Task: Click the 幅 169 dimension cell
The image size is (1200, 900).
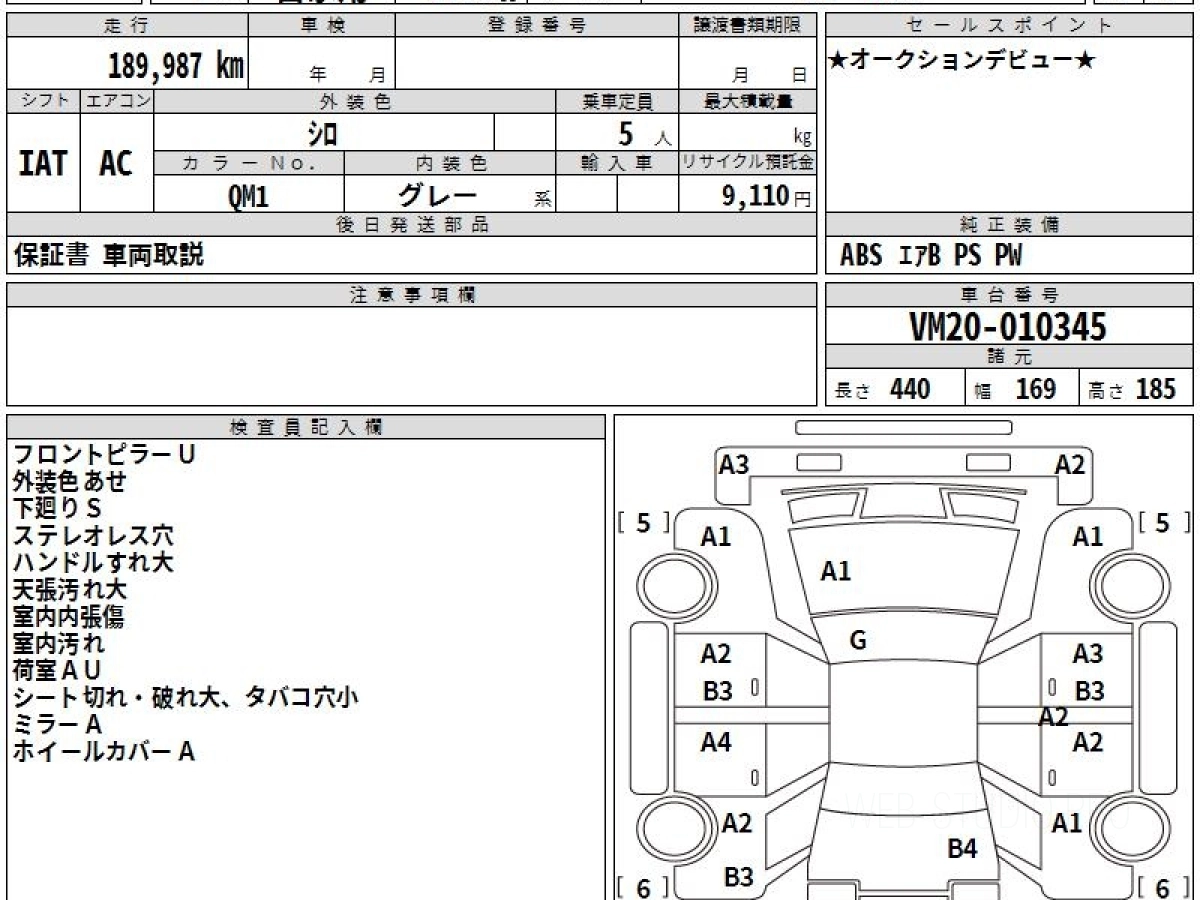Action: (1022, 389)
